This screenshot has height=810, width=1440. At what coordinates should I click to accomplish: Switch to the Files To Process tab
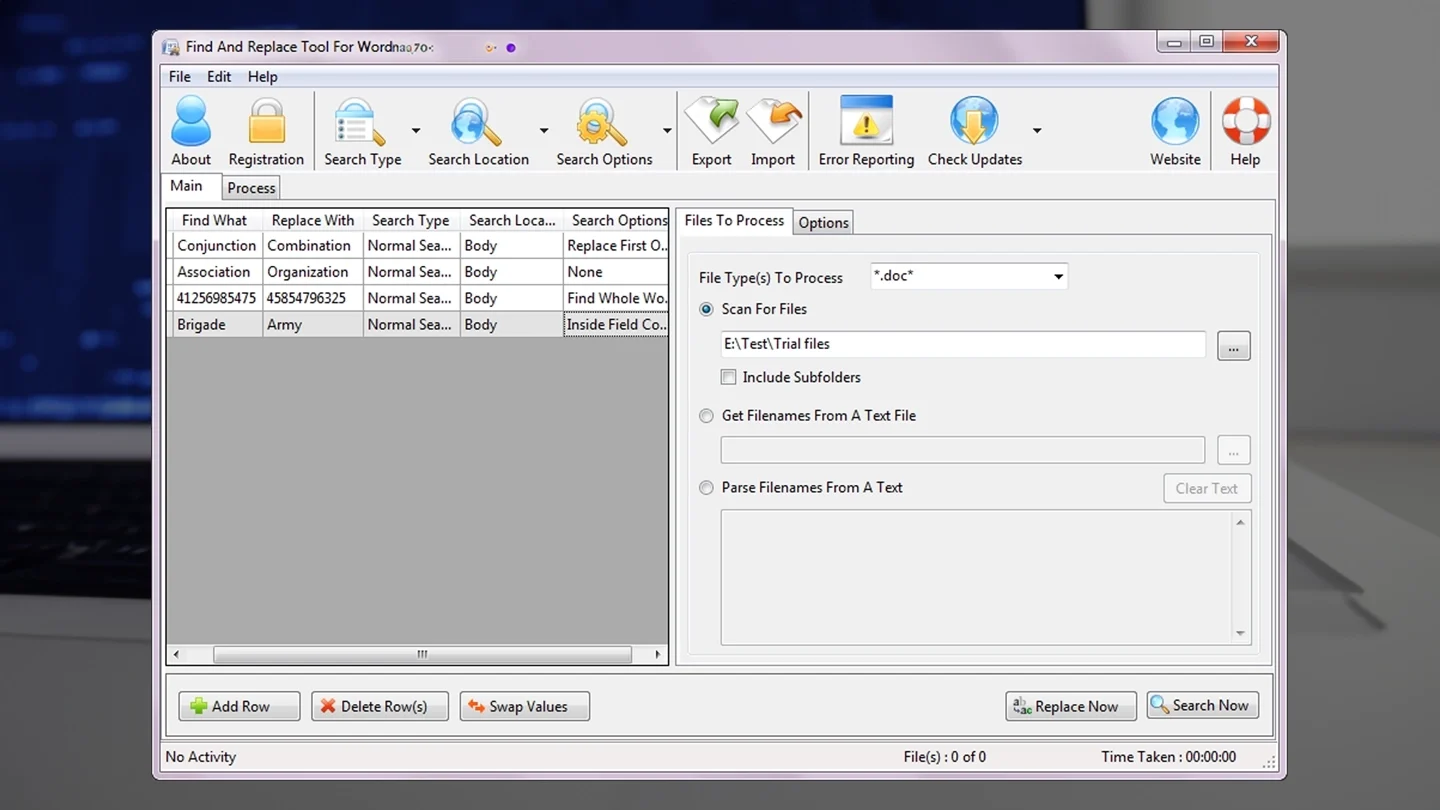coord(734,220)
